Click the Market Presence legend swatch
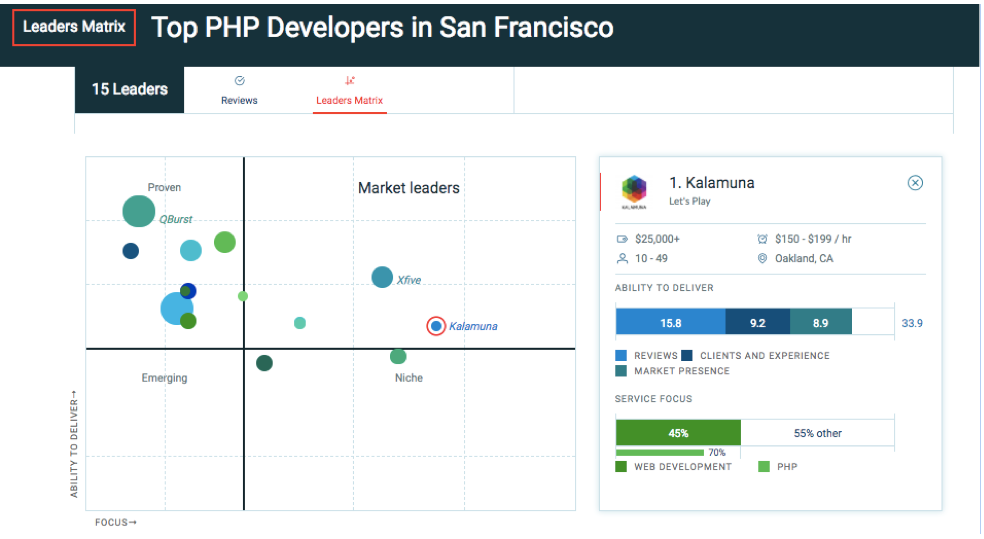 [x=621, y=371]
